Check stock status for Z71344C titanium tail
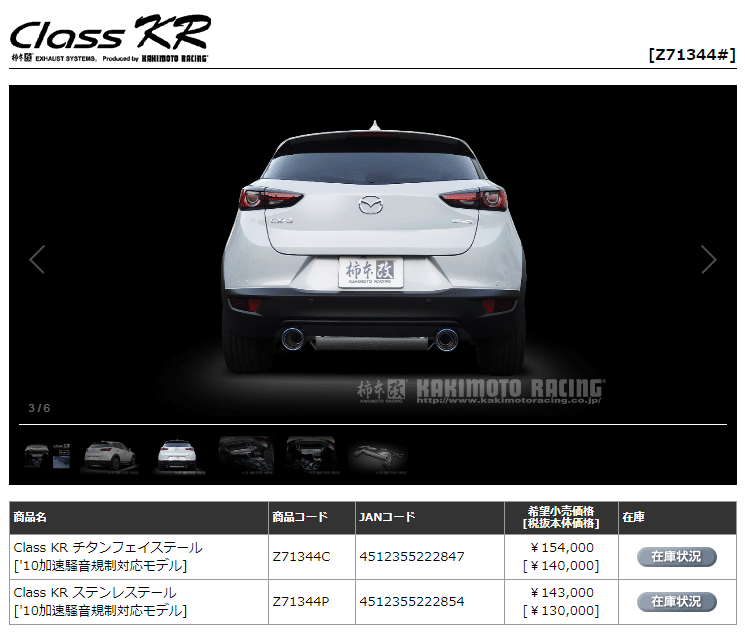The width and height of the screenshot is (745, 632). (676, 557)
